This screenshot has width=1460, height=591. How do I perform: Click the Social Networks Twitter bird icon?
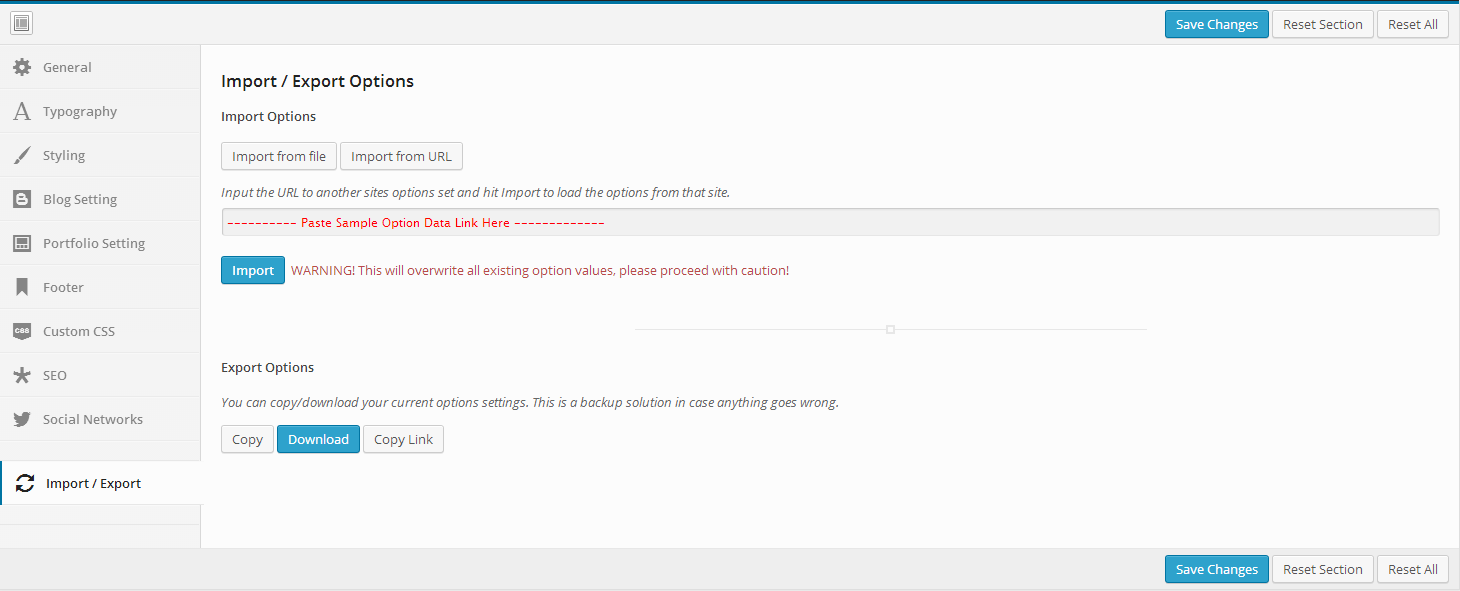point(22,419)
